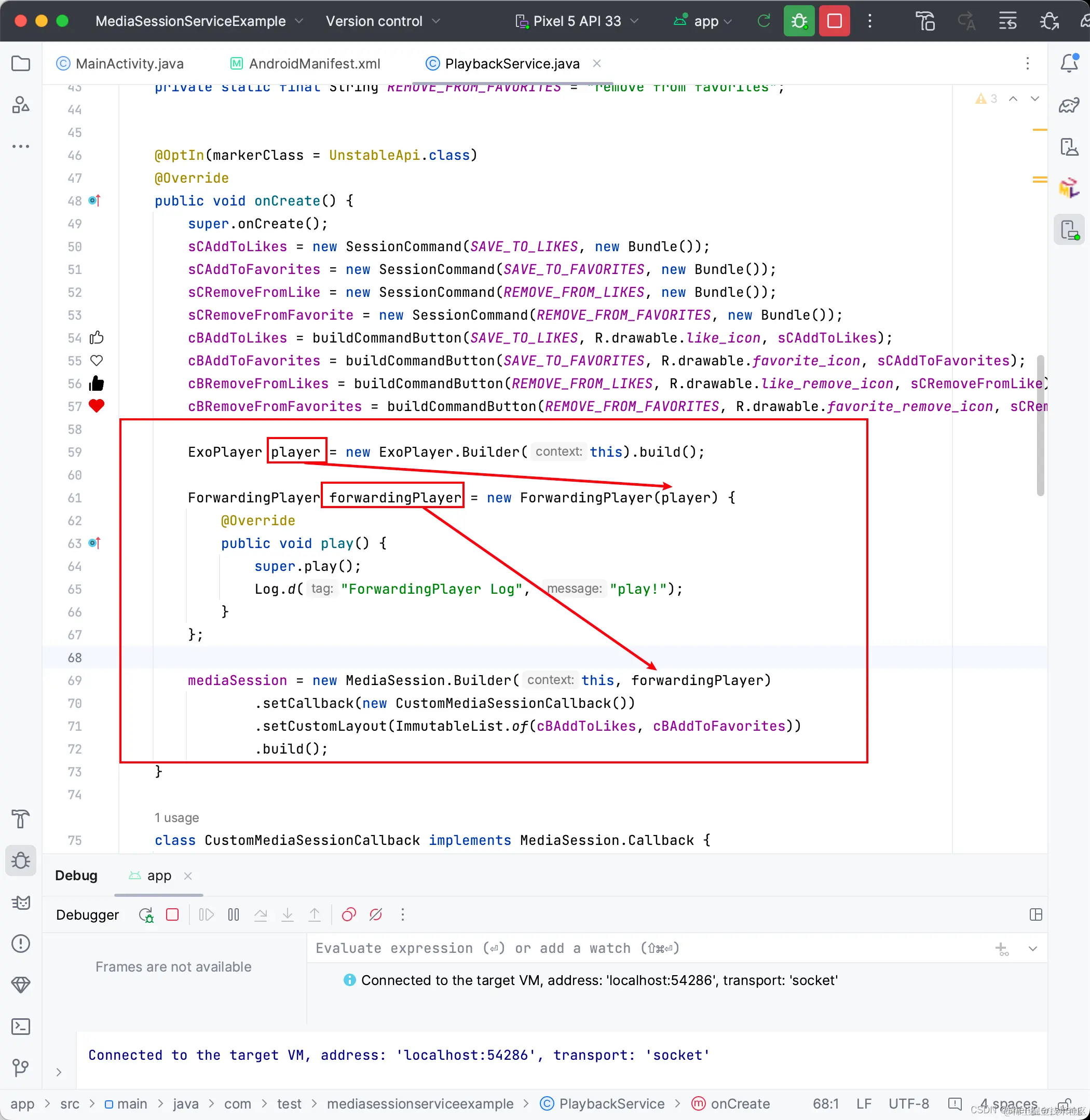This screenshot has width=1090, height=1120.
Task: Stop the running app with red square
Action: pyautogui.click(x=834, y=21)
